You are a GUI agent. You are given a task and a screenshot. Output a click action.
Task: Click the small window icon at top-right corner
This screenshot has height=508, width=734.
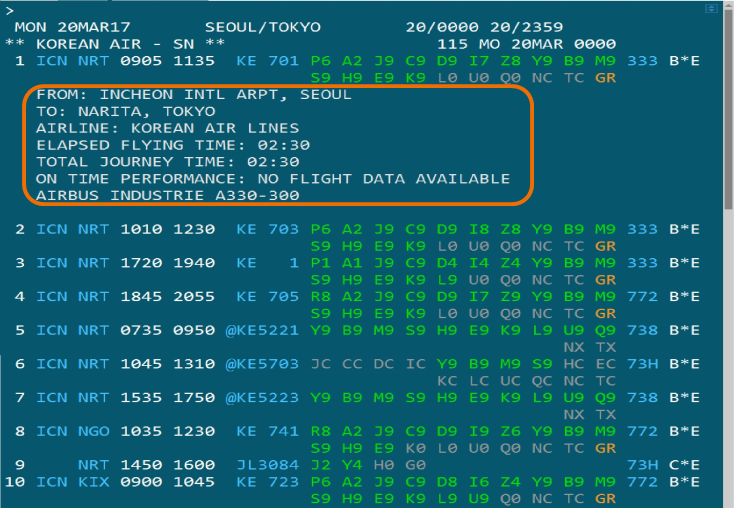[x=711, y=8]
